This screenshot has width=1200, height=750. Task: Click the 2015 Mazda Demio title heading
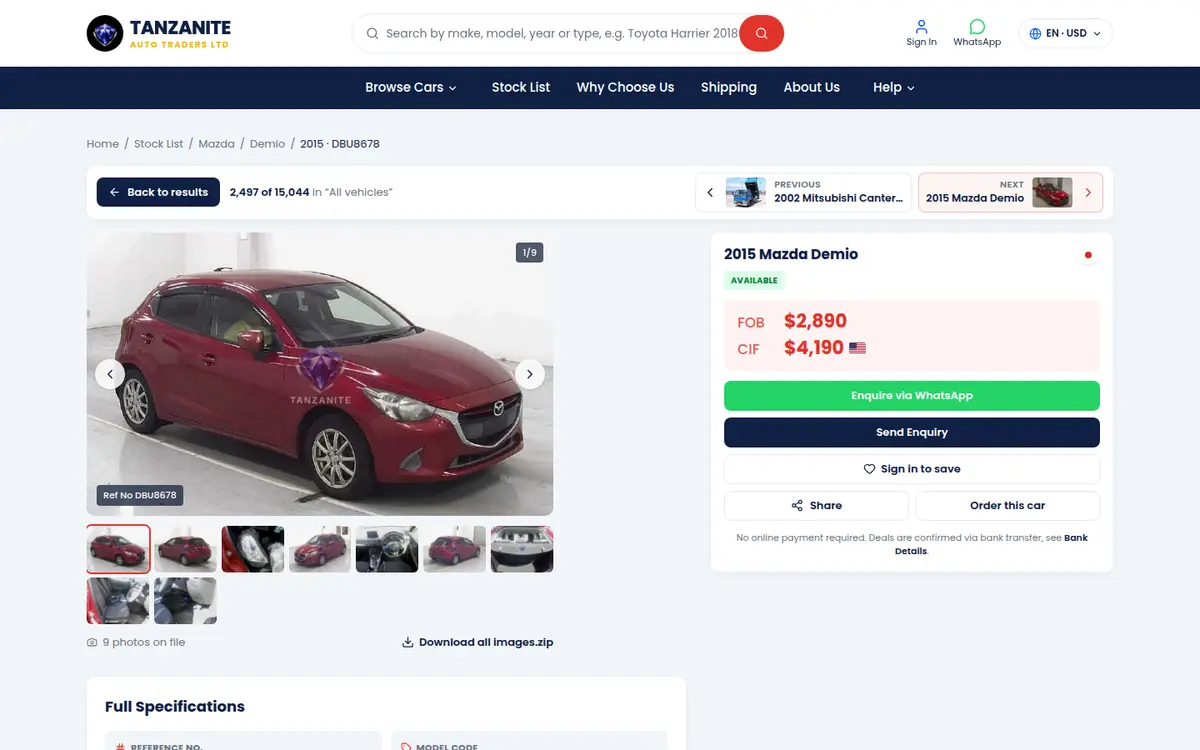791,254
